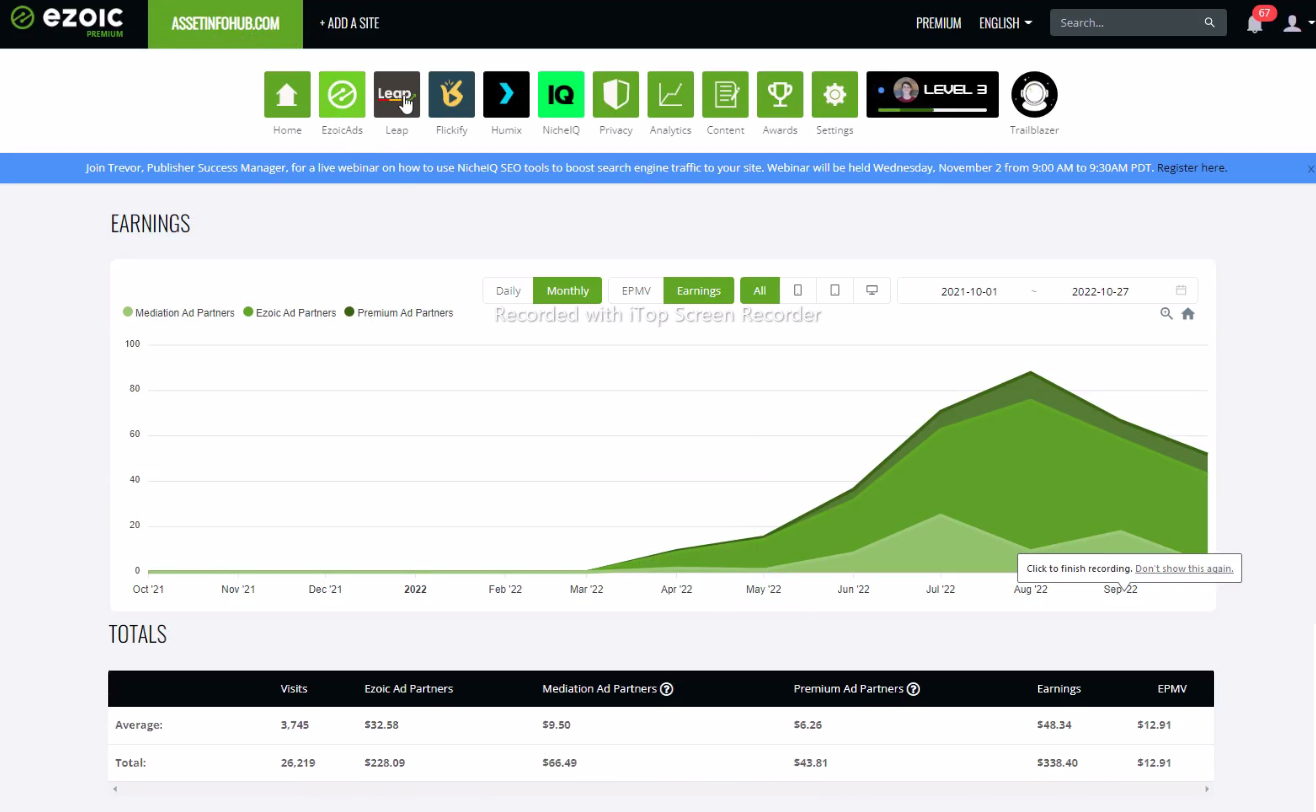Open the Analytics chart icon
The height and width of the screenshot is (812, 1316).
coord(670,94)
